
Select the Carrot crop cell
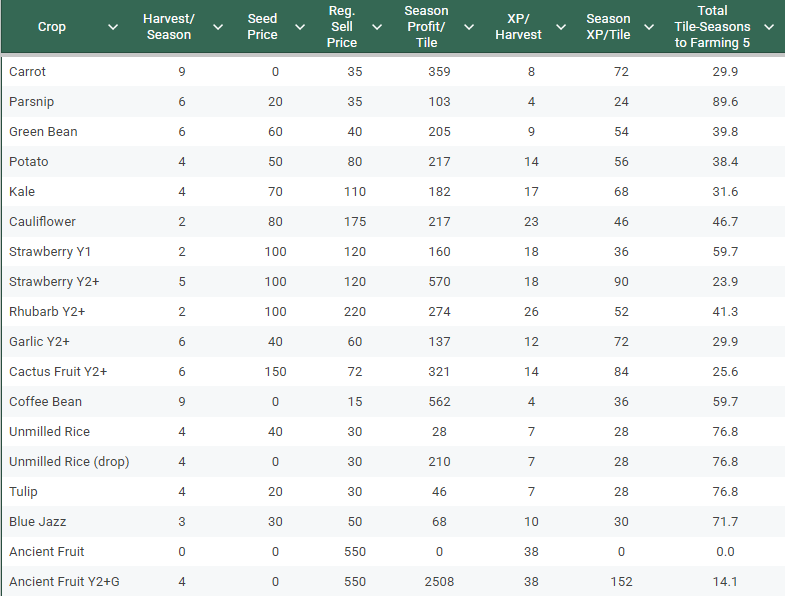coord(28,72)
